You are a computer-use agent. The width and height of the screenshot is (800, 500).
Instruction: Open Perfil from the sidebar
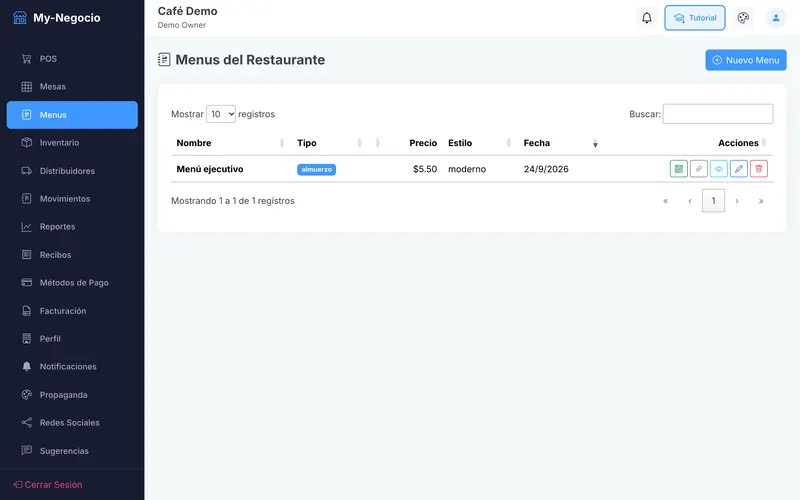click(72, 339)
